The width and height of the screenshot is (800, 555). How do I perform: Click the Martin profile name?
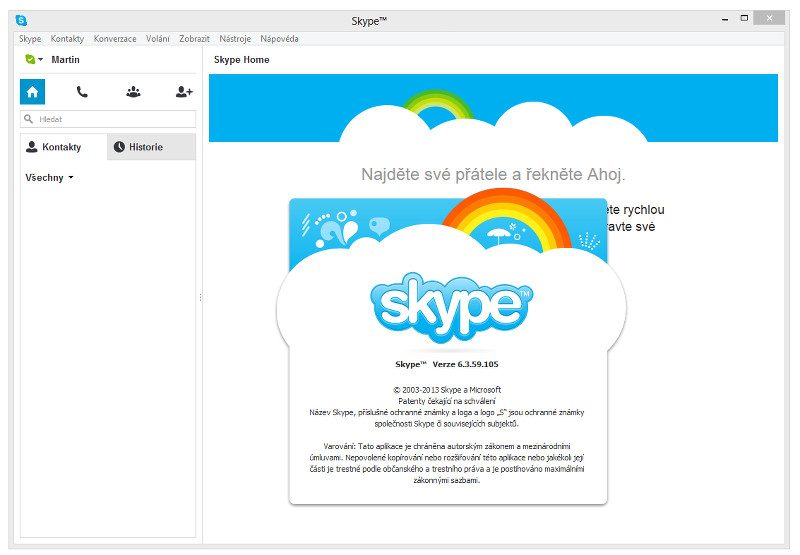[x=65, y=60]
